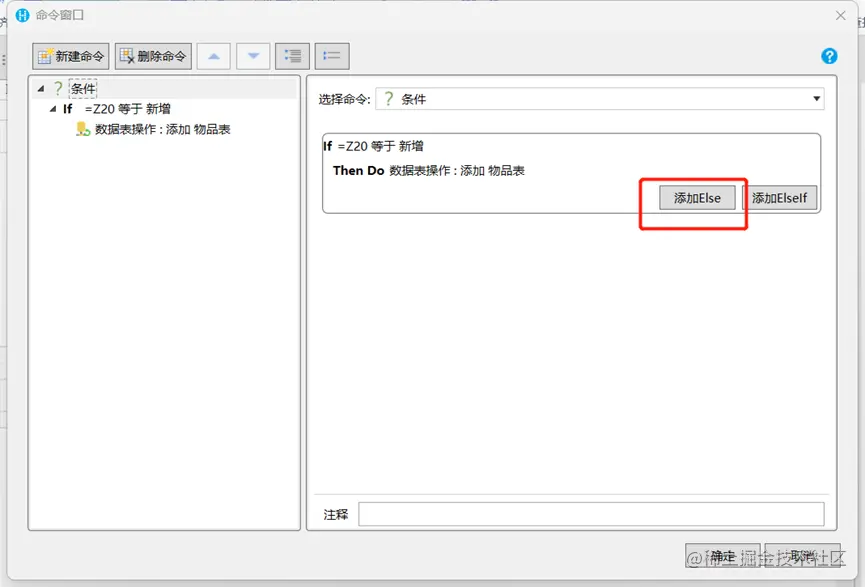The height and width of the screenshot is (587, 865).
Task: Click the 添加ElseIf button
Action: (x=779, y=198)
